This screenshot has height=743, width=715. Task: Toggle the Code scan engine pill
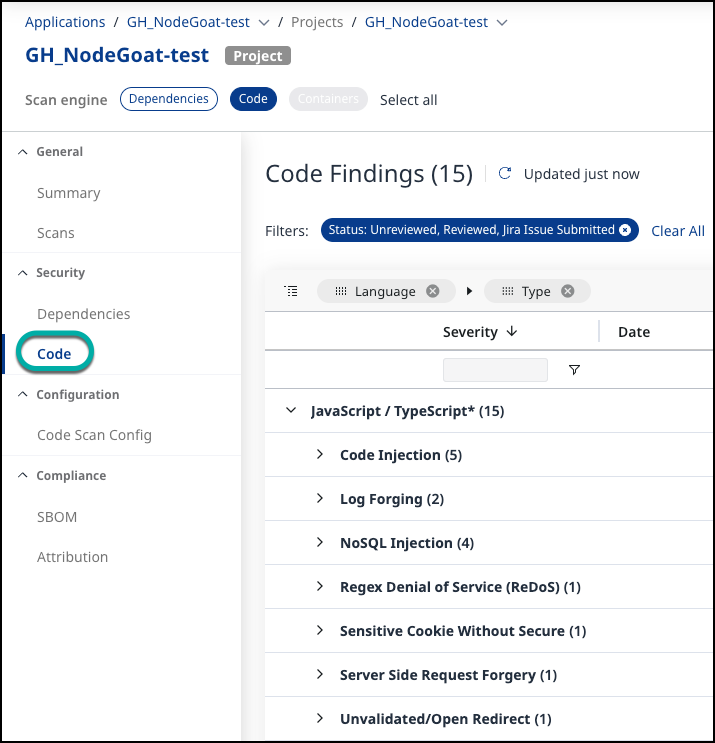tap(253, 99)
